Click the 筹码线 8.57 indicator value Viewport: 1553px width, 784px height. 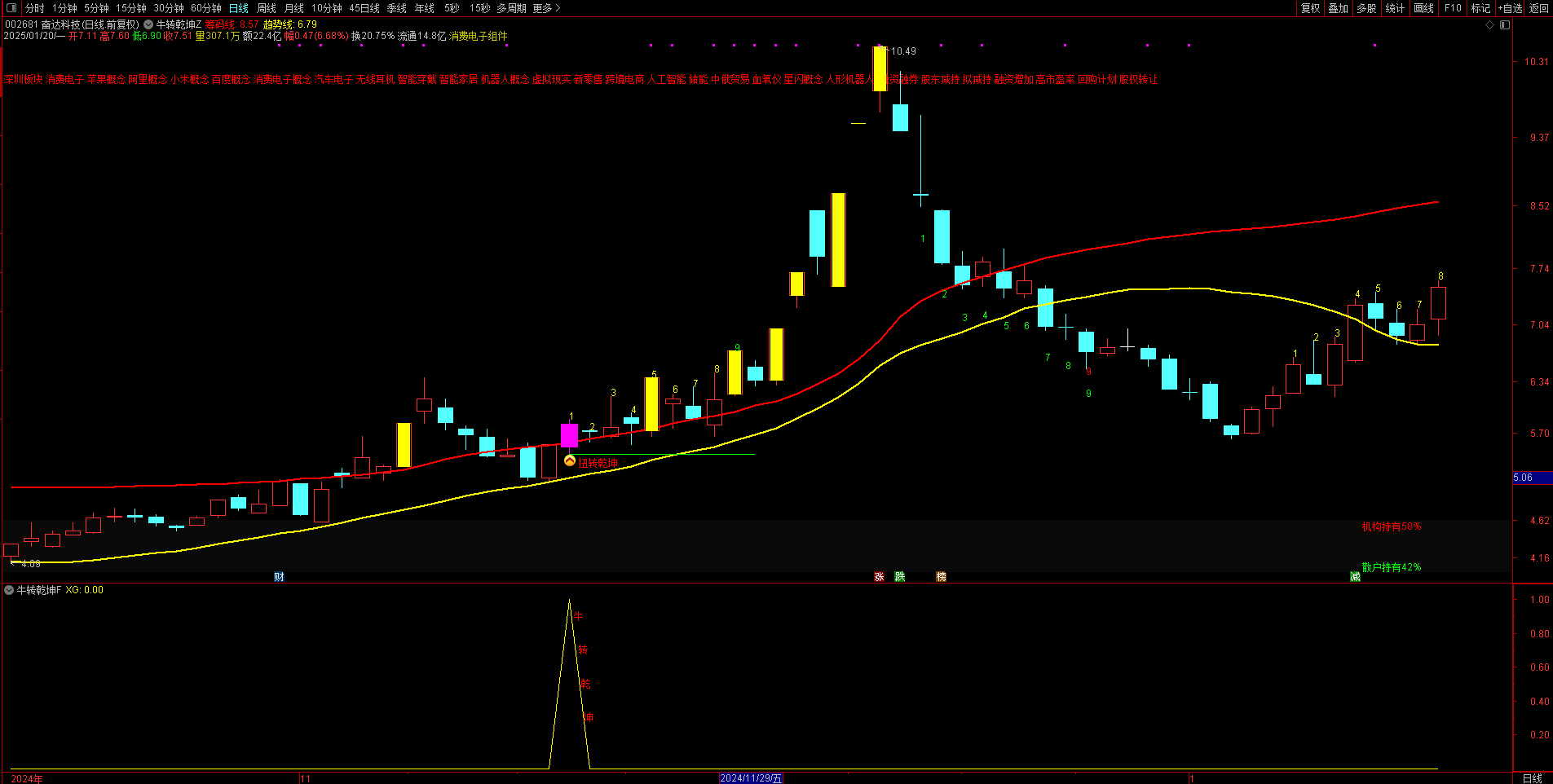232,25
